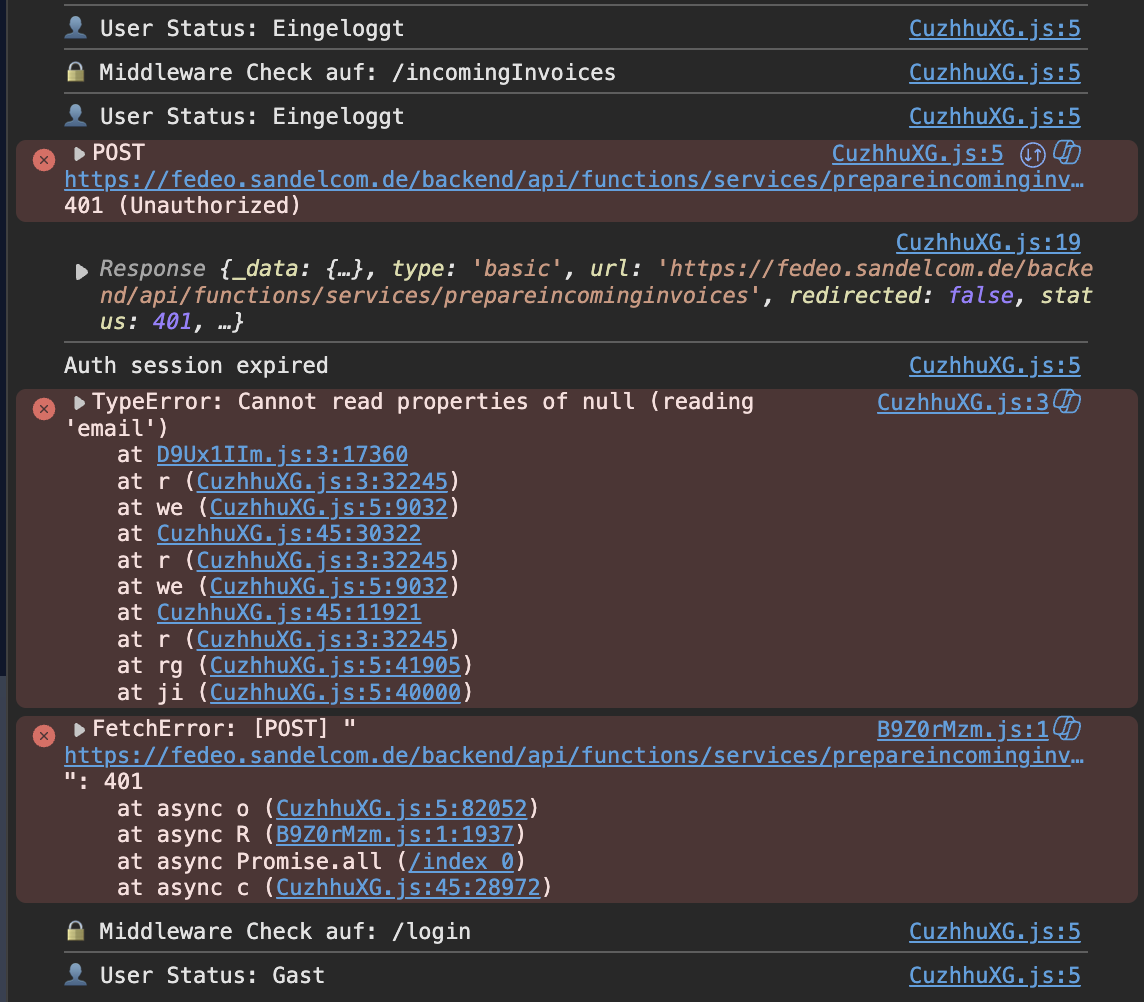The width and height of the screenshot is (1144, 1002).
Task: Click the CuzhhuXG.js:5 link for Auth session expired
Action: click(x=994, y=366)
